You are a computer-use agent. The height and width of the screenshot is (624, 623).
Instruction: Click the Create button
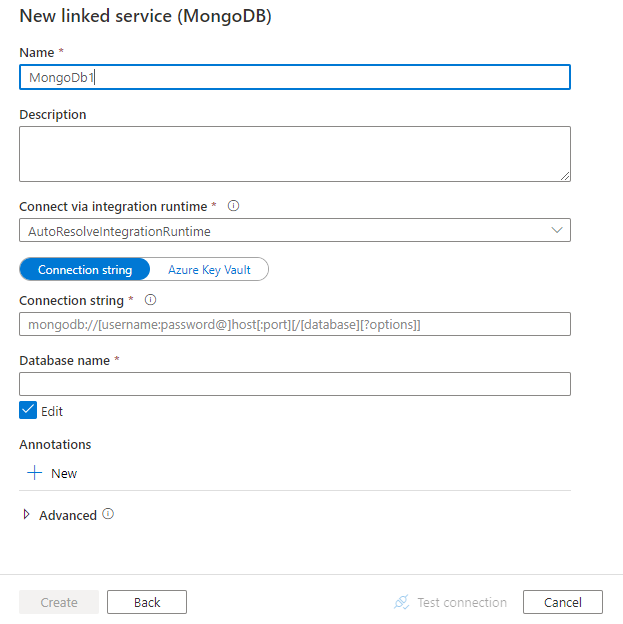coord(59,602)
